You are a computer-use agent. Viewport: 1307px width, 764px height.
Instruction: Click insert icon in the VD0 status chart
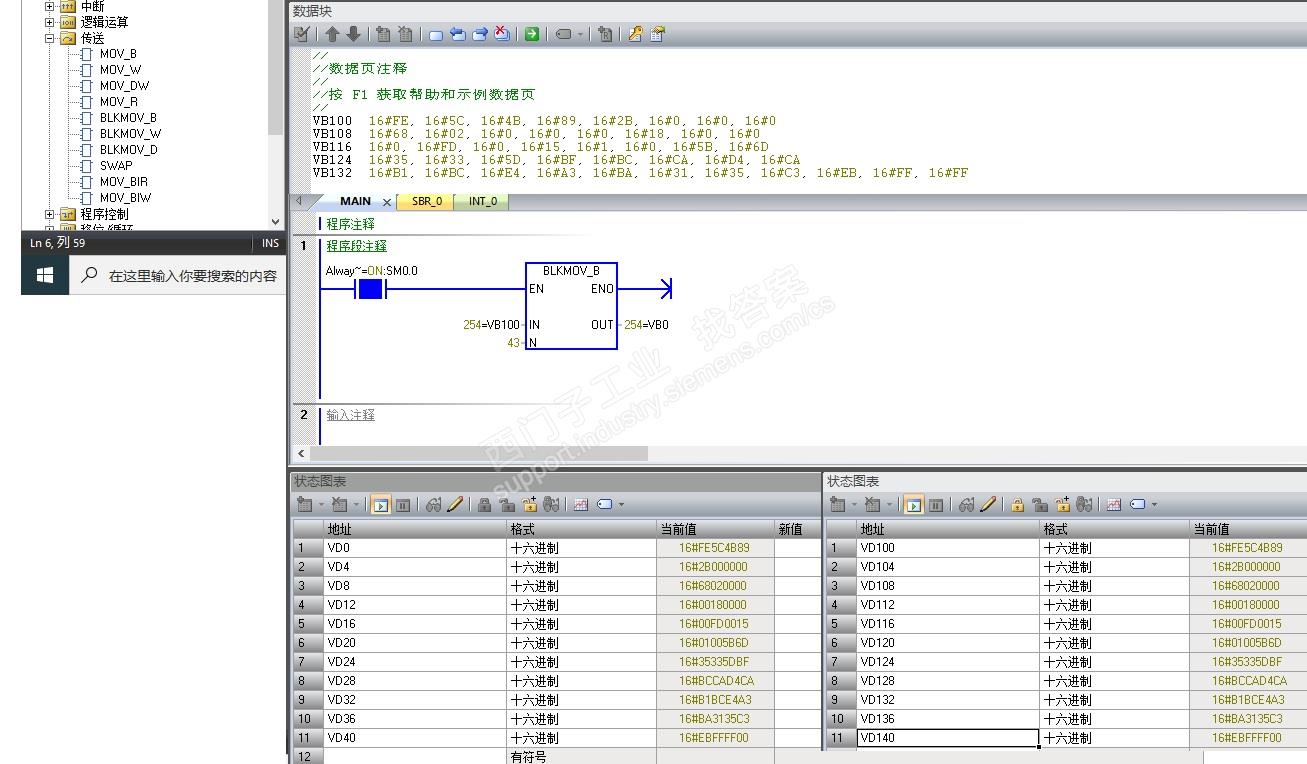pos(305,505)
